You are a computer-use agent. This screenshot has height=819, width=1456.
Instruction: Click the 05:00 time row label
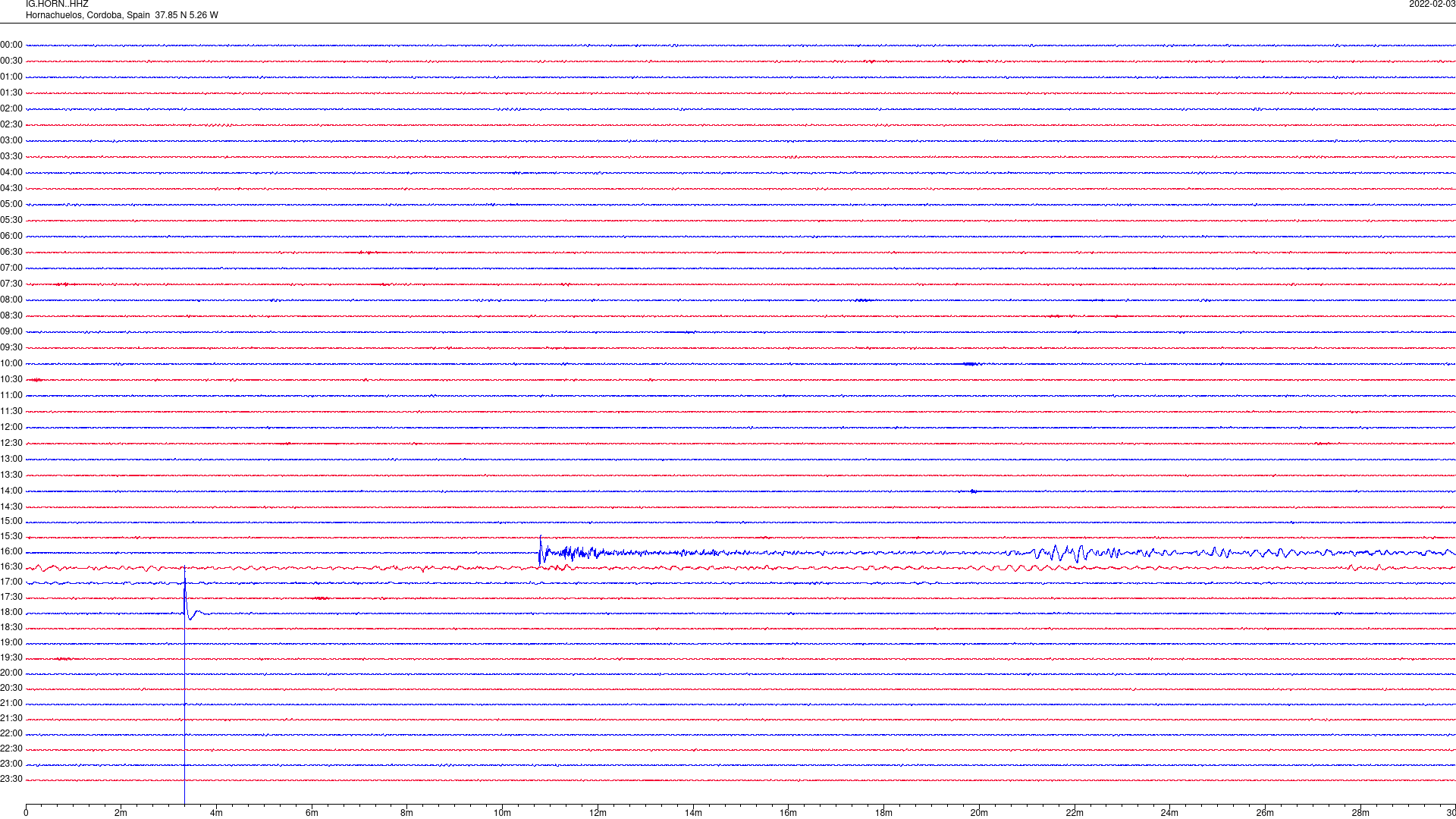click(x=11, y=204)
